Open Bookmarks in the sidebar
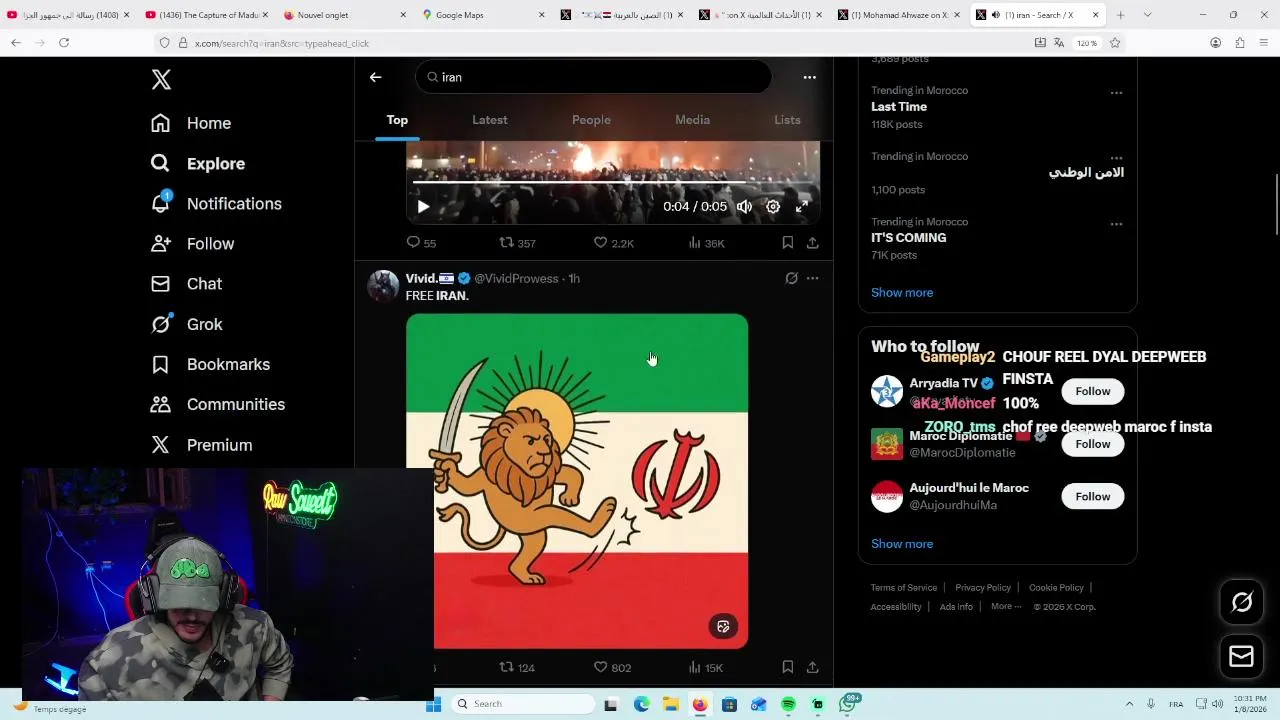Screen dimensions: 1280x720 point(209,364)
